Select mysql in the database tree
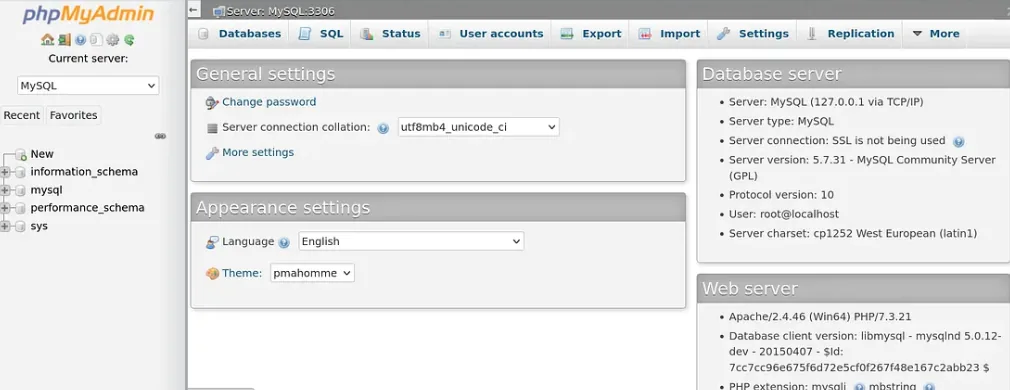Screen dimensions: 1010x390 click(x=46, y=190)
